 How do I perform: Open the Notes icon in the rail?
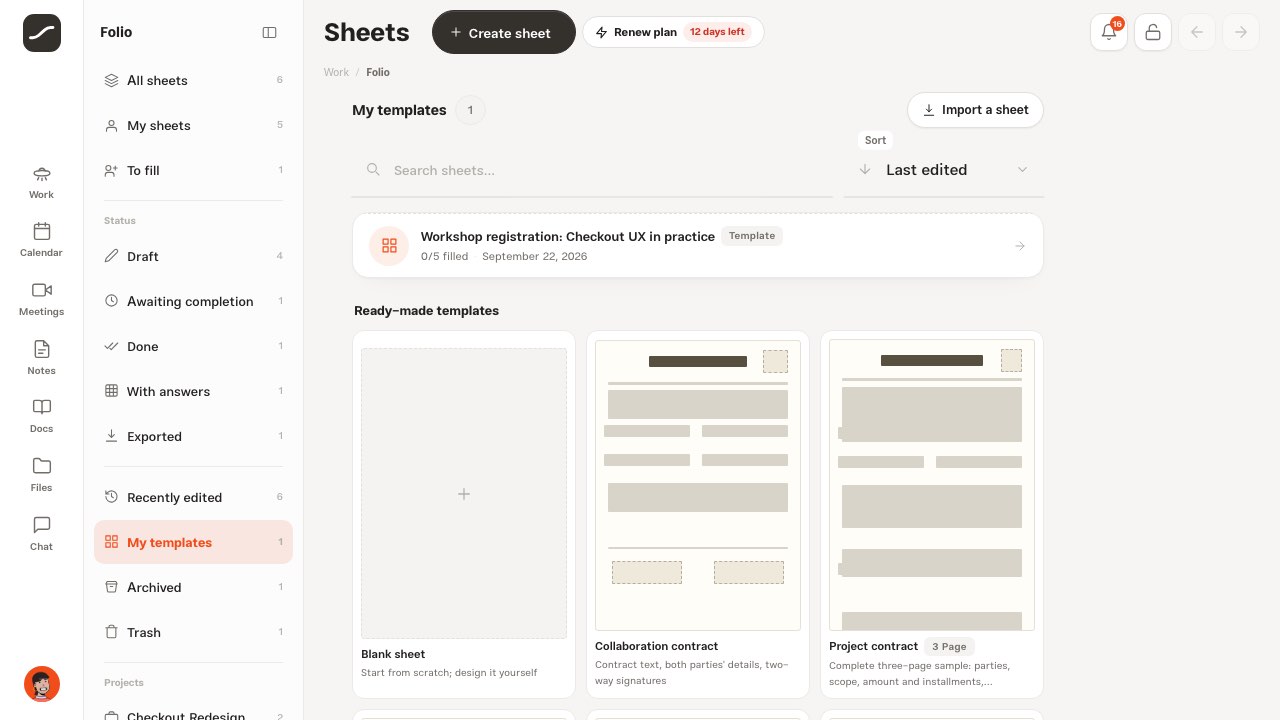point(41,358)
